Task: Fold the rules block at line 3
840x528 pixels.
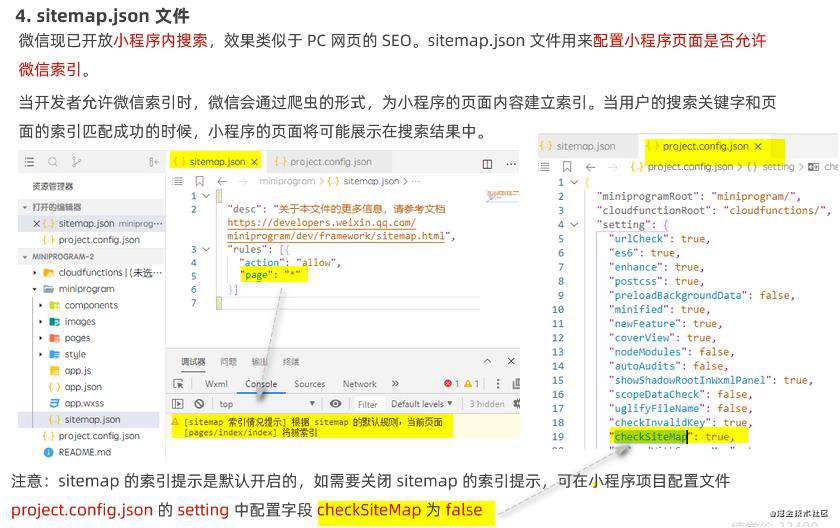Action: [x=206, y=250]
